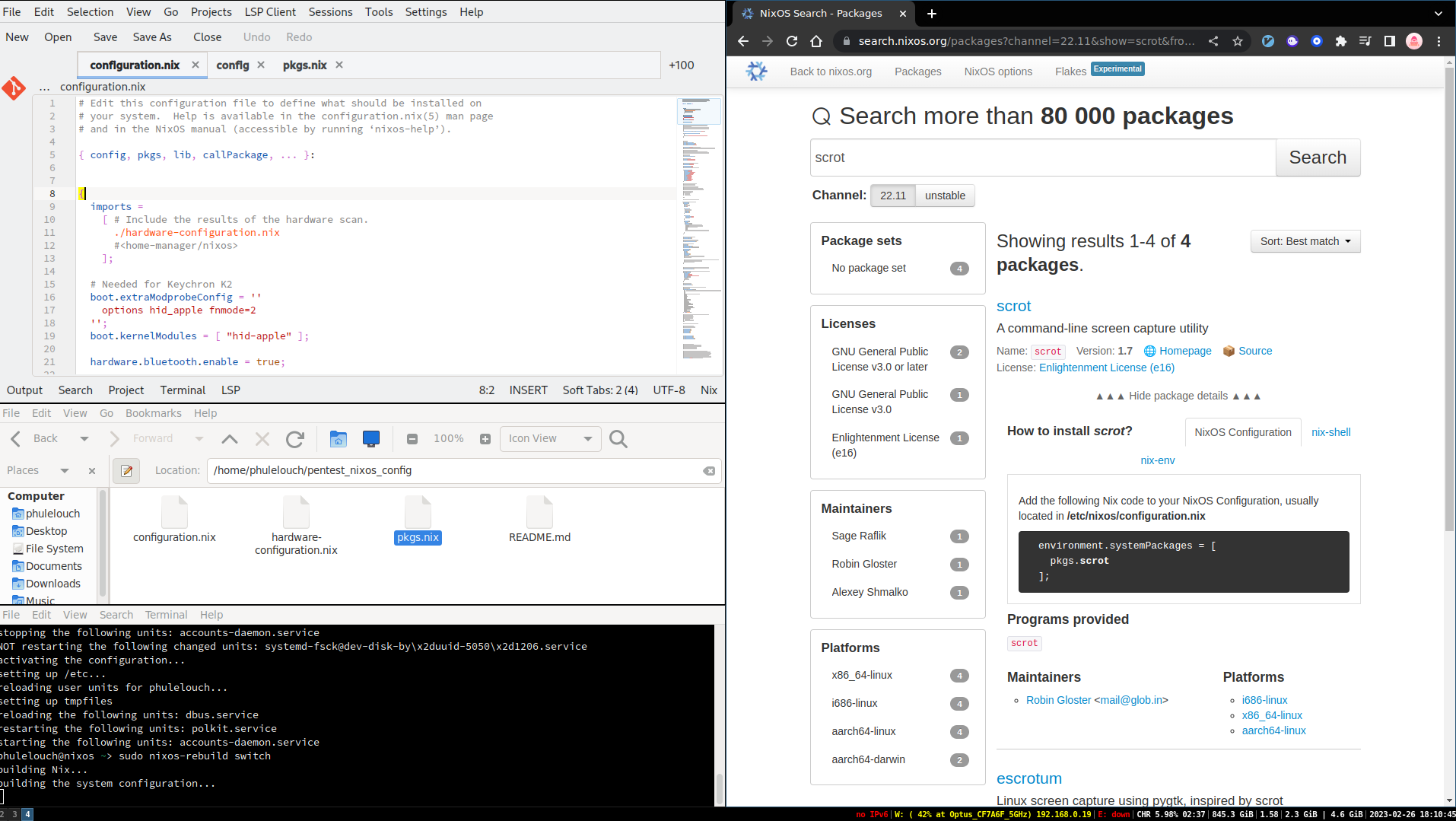Stop loading in file manager
Viewport: 1456px width, 821px height.
pos(262,438)
